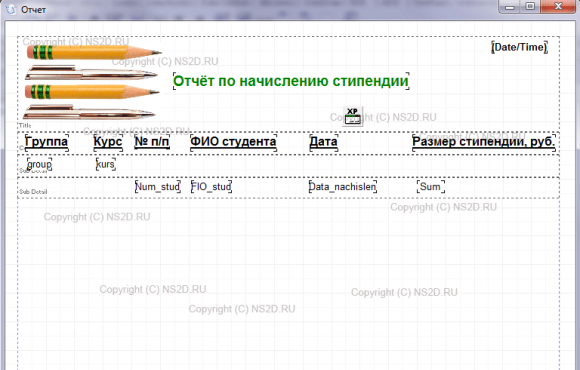Select the group data field
This screenshot has width=580, height=370.
39,164
